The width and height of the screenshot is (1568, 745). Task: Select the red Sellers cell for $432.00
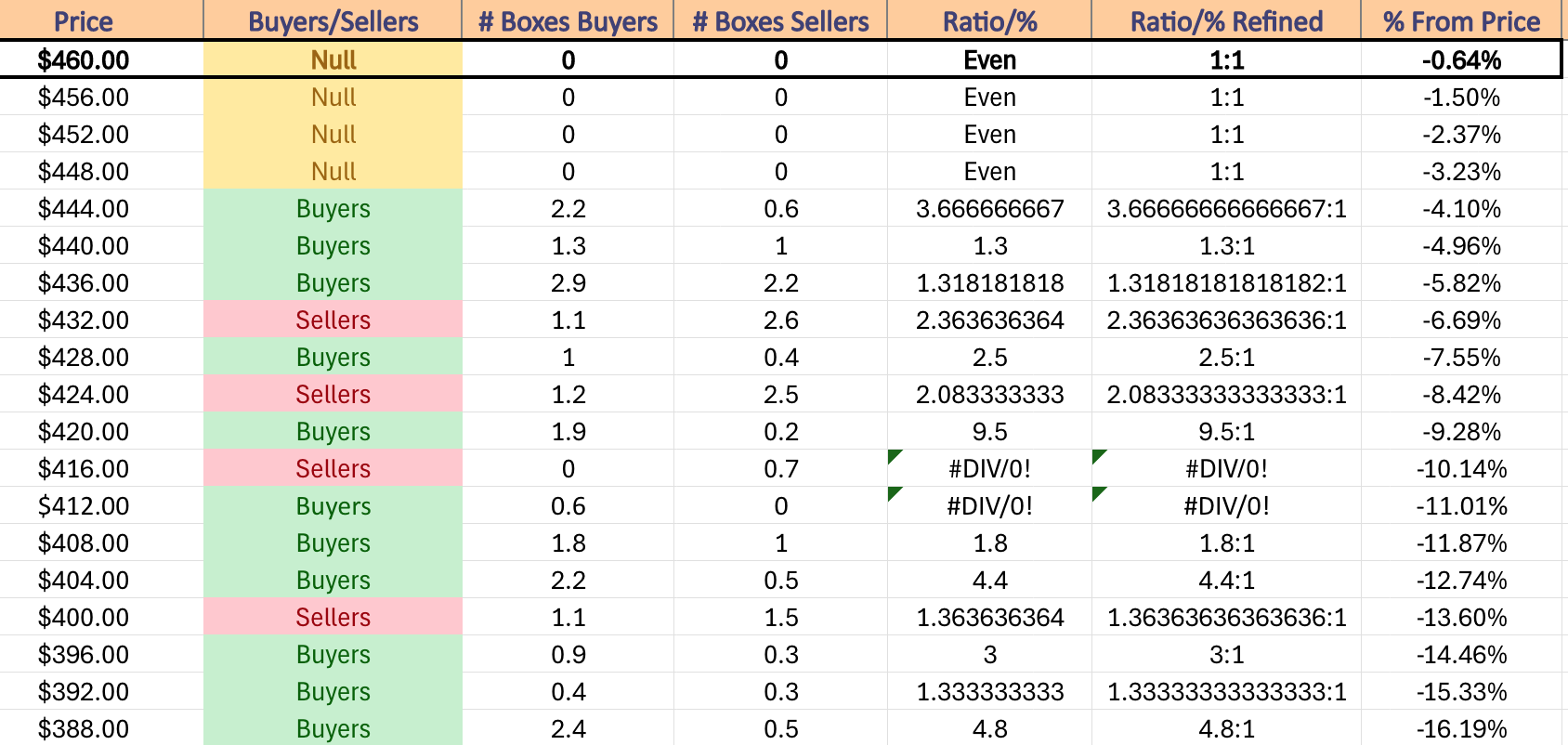coord(333,320)
